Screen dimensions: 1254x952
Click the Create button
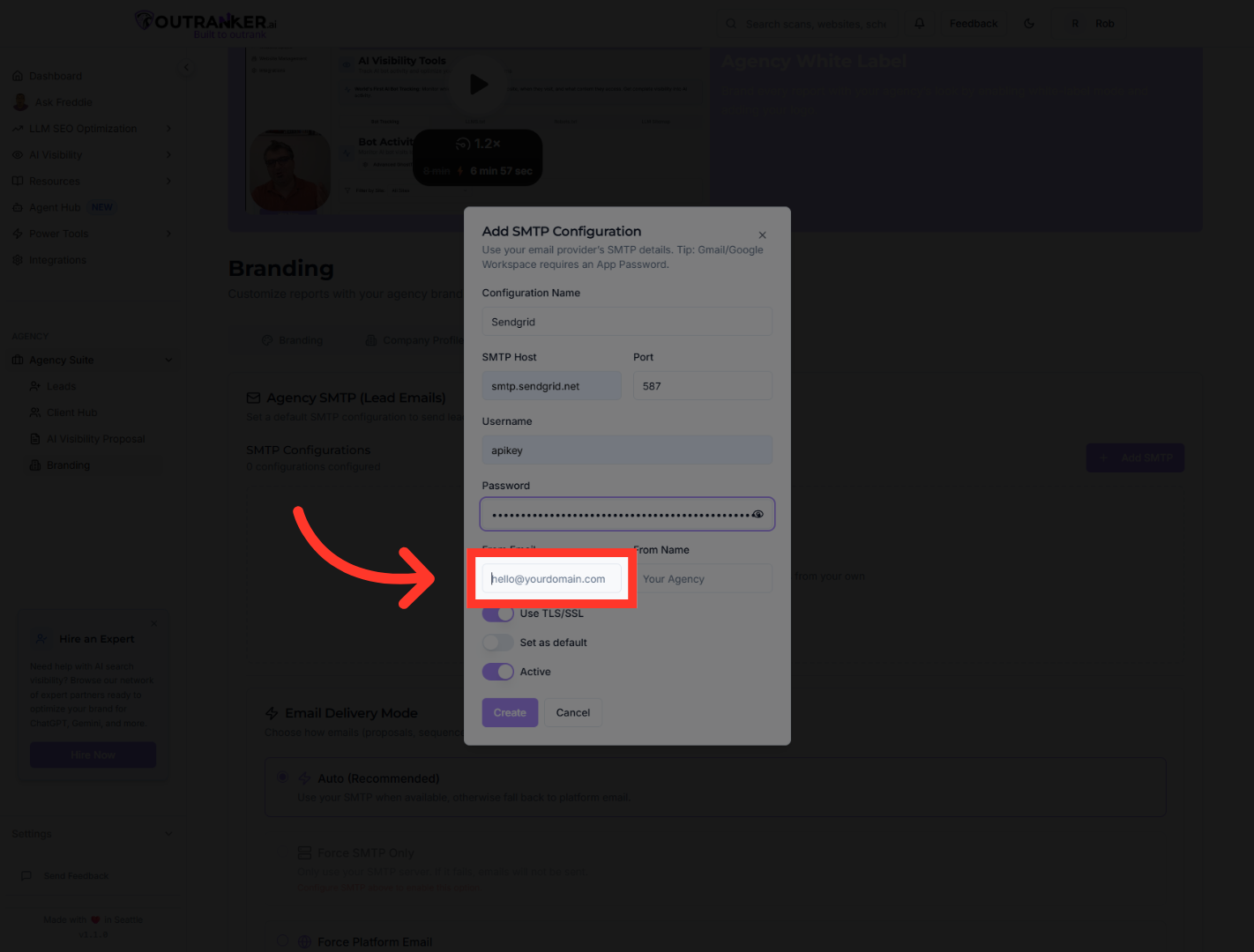point(510,712)
